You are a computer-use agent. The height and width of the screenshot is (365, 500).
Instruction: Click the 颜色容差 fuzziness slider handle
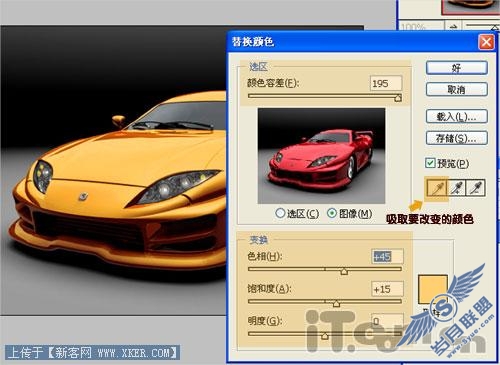tap(398, 98)
